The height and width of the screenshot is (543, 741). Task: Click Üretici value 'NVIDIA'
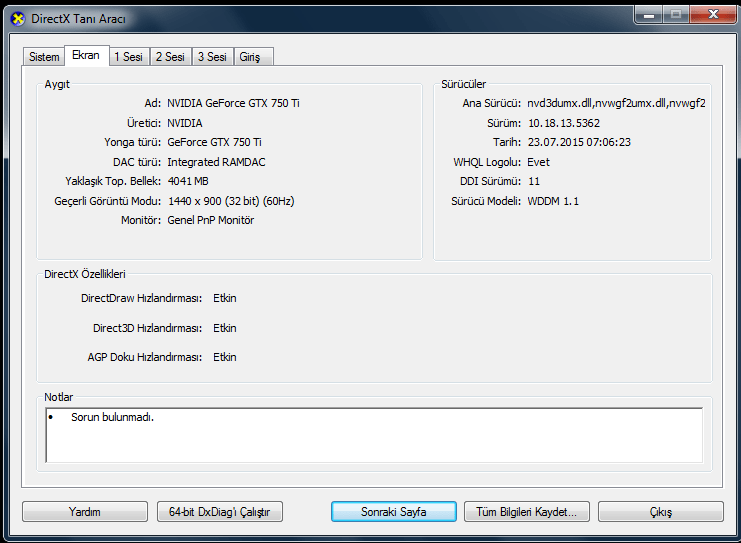click(185, 123)
